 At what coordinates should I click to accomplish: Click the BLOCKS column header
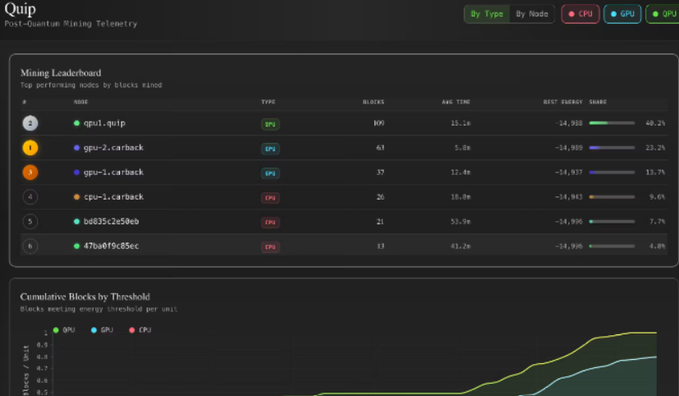pos(373,102)
